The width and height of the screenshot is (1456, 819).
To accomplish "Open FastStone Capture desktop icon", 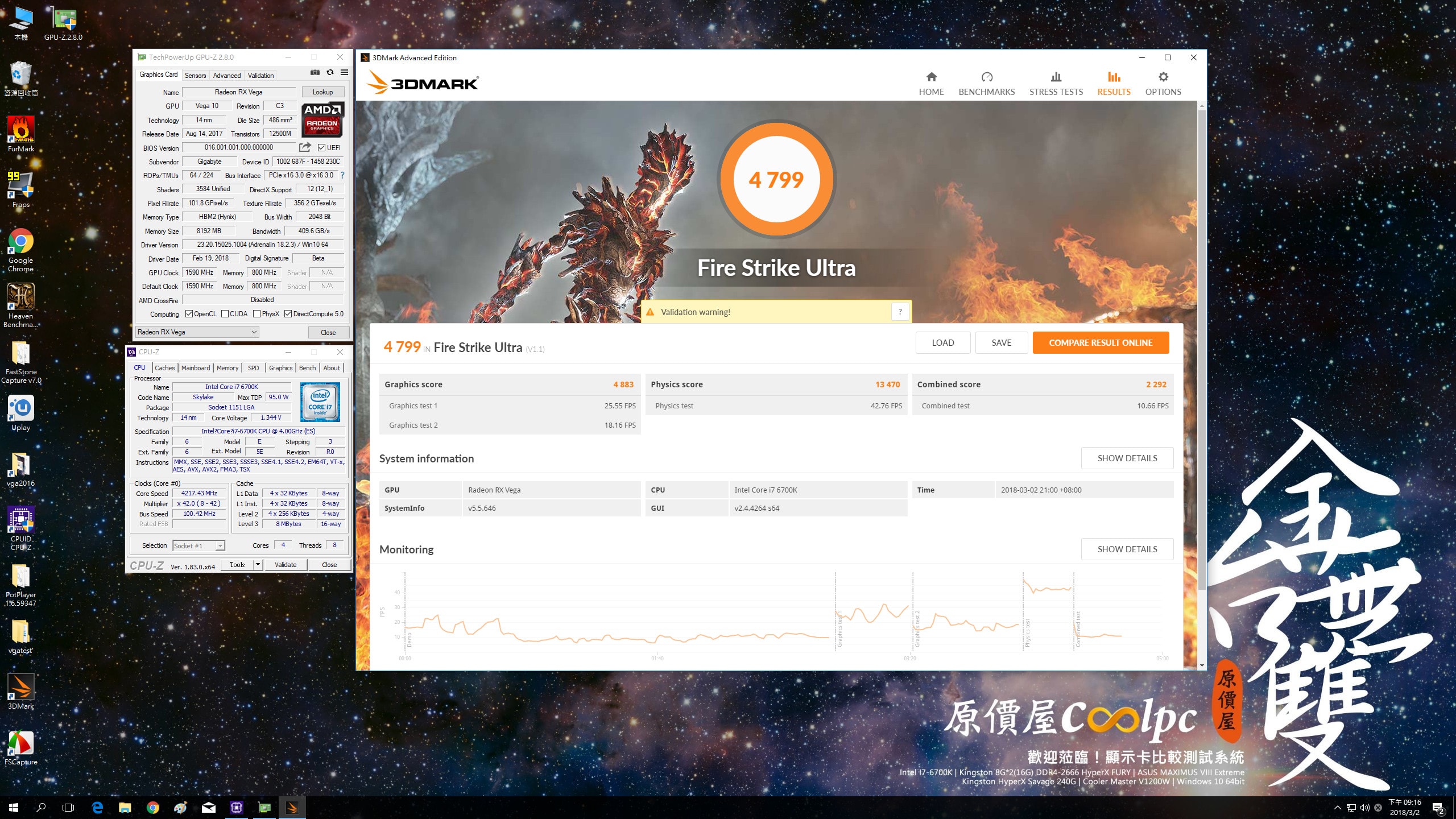I will [21, 363].
